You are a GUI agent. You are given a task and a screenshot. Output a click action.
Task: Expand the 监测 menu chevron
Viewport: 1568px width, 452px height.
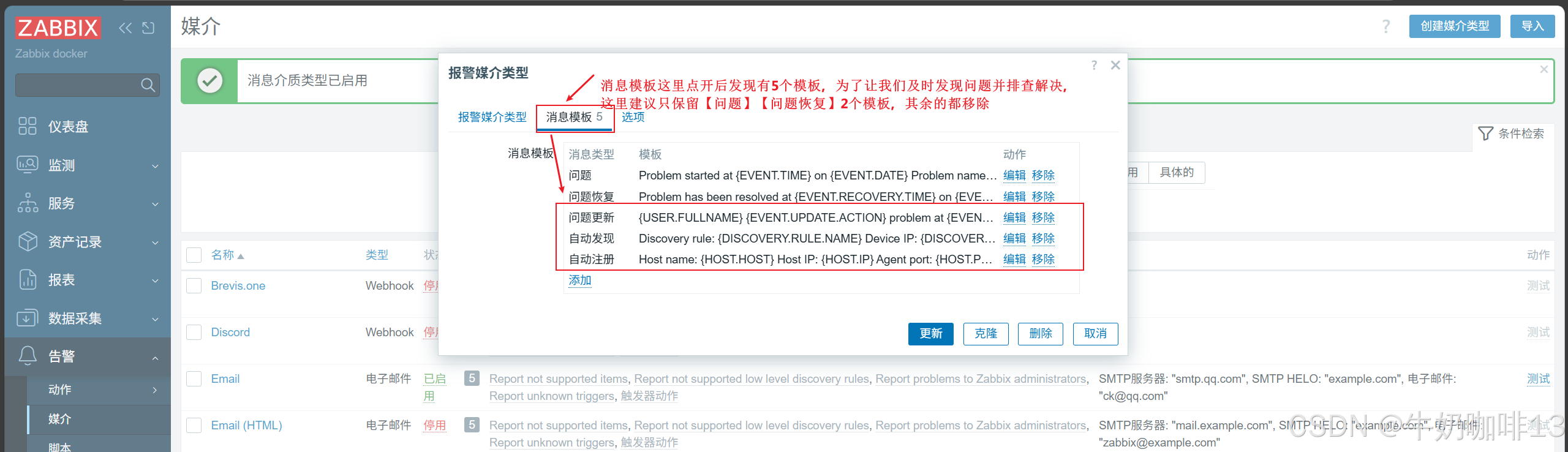[x=155, y=166]
